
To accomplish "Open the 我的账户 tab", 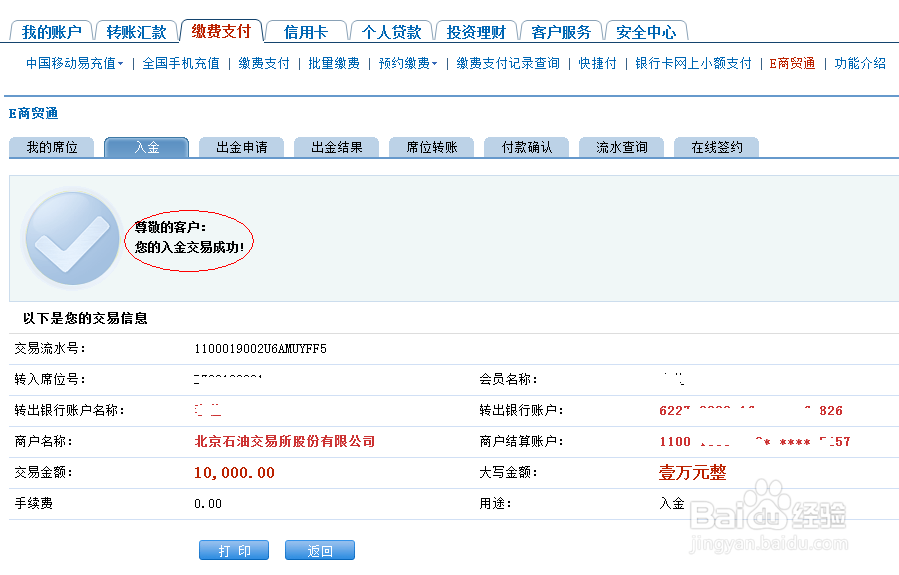I will tap(52, 32).
